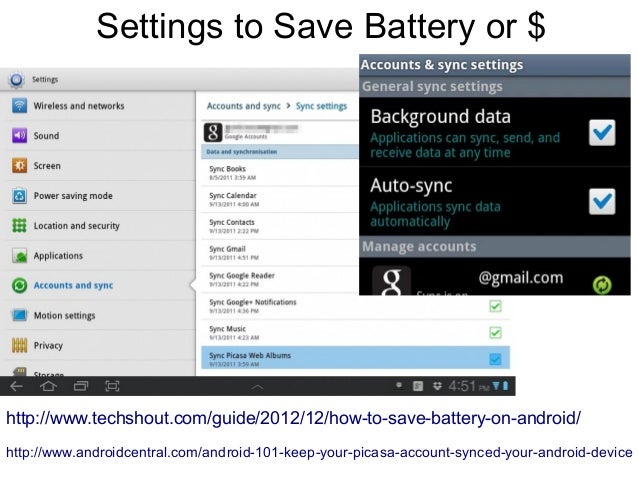This screenshot has width=638, height=479.
Task: Toggle Sync Picasa Web Albums checkbox
Action: (x=495, y=359)
